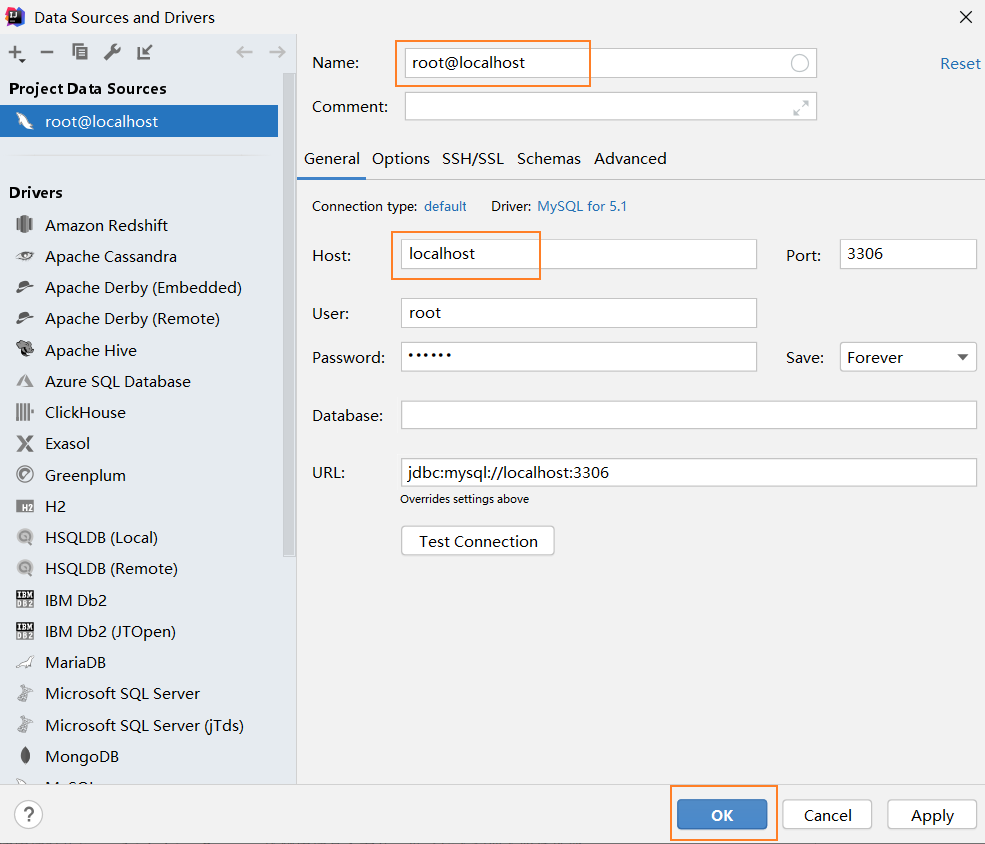Screen dimensions: 985x844
Task: Make data source global arrow icon
Action: click(x=144, y=52)
